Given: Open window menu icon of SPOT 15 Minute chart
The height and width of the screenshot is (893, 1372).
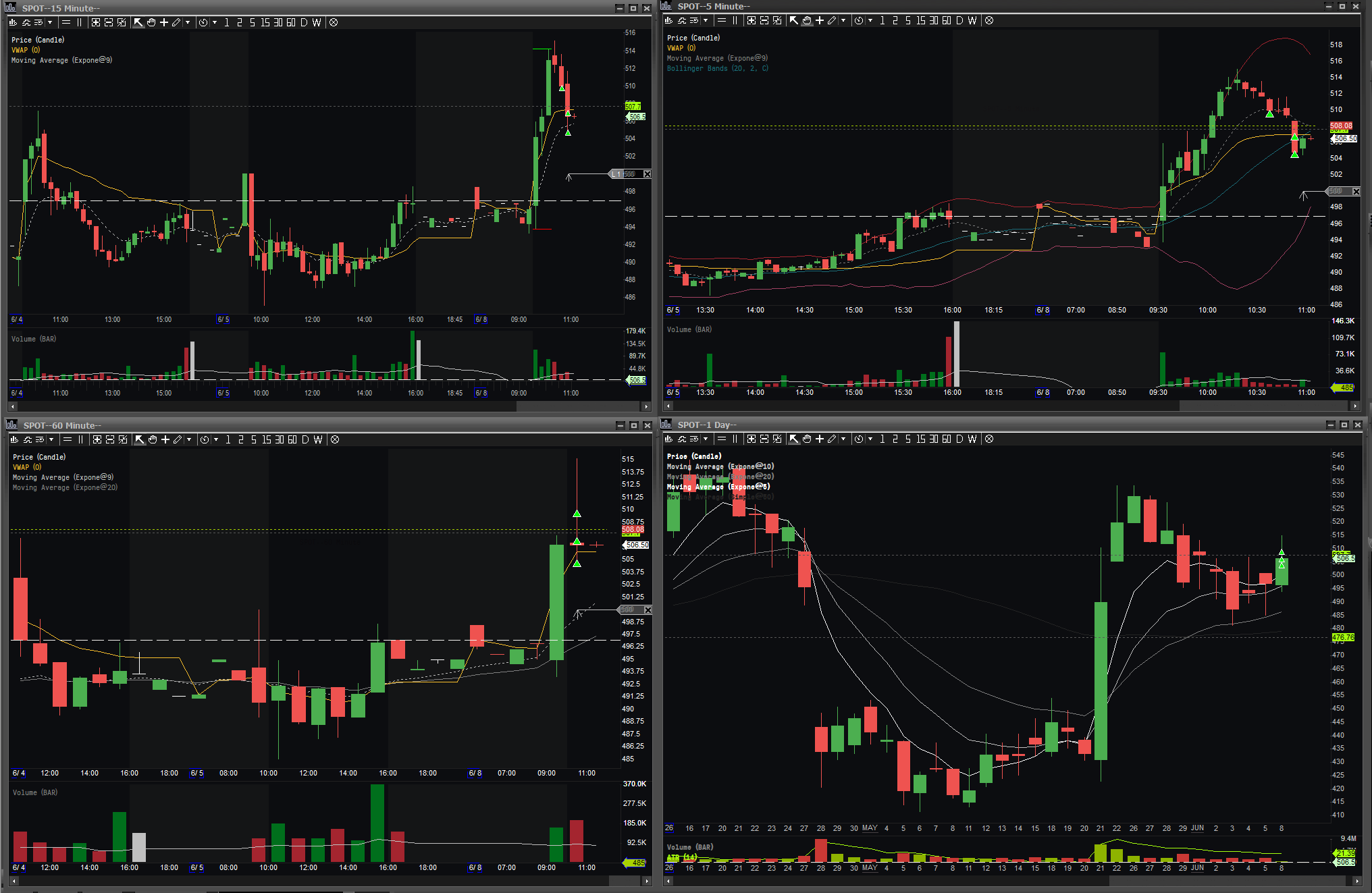Looking at the screenshot, I should (11, 8).
